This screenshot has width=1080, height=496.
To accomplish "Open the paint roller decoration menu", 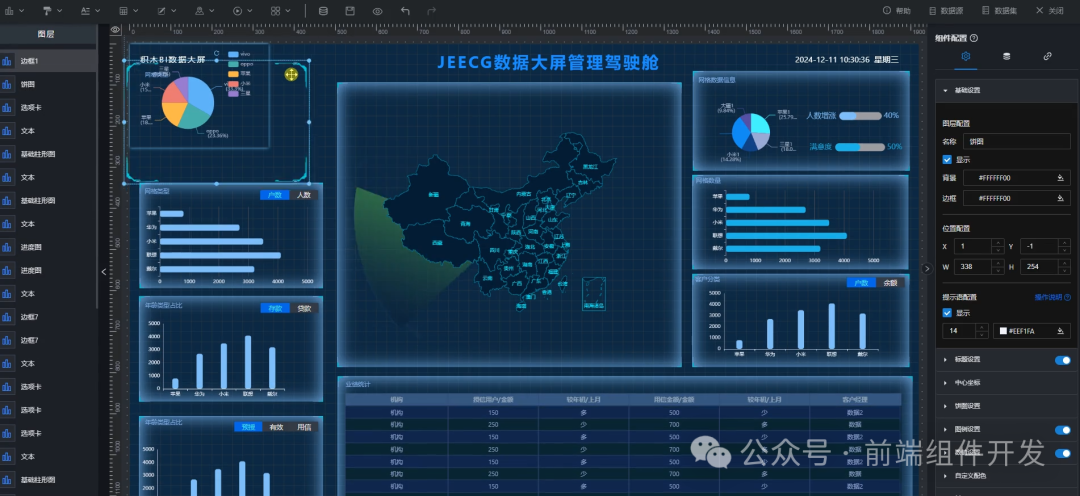I will click(52, 11).
